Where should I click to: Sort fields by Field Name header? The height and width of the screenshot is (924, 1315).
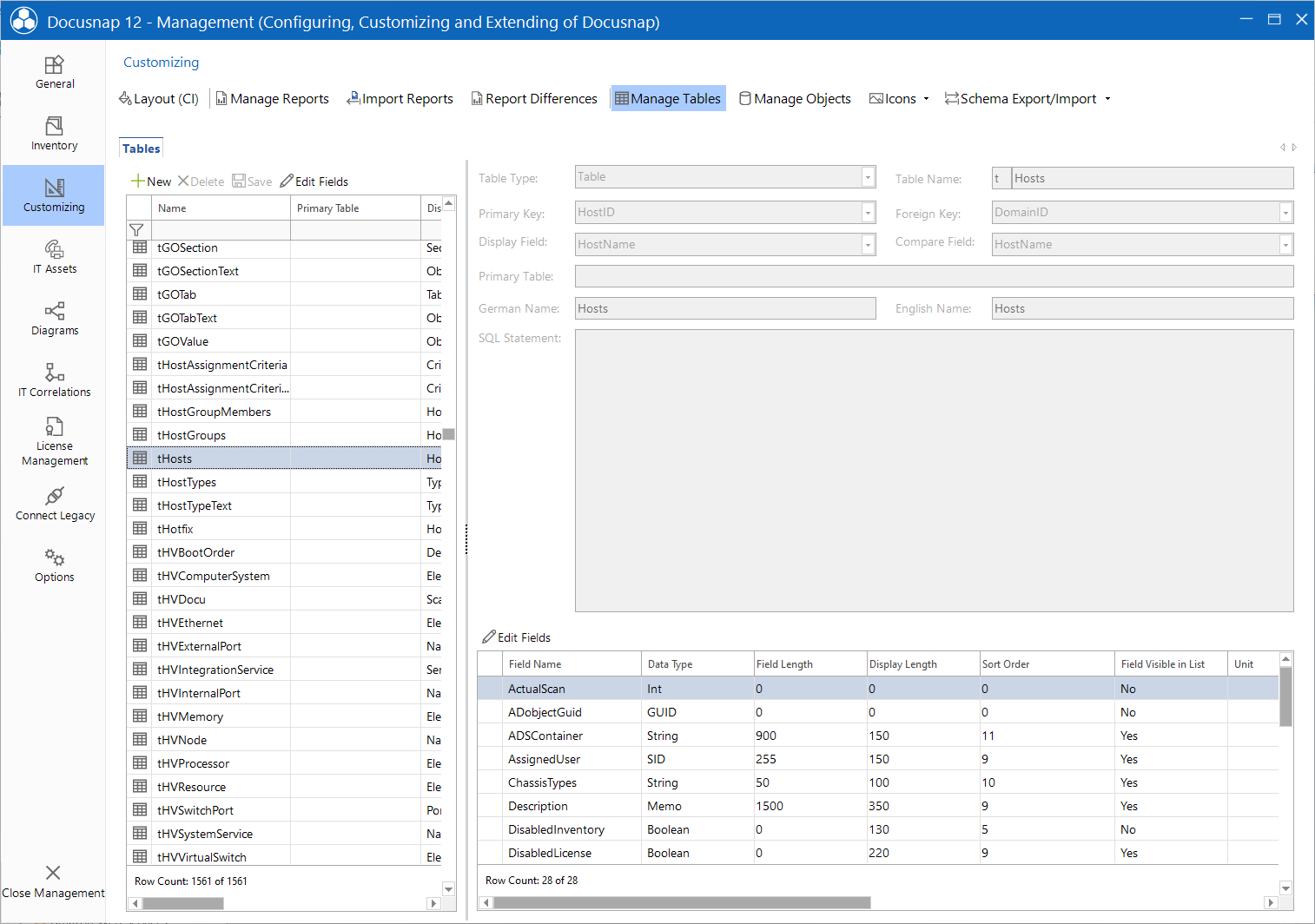point(572,664)
